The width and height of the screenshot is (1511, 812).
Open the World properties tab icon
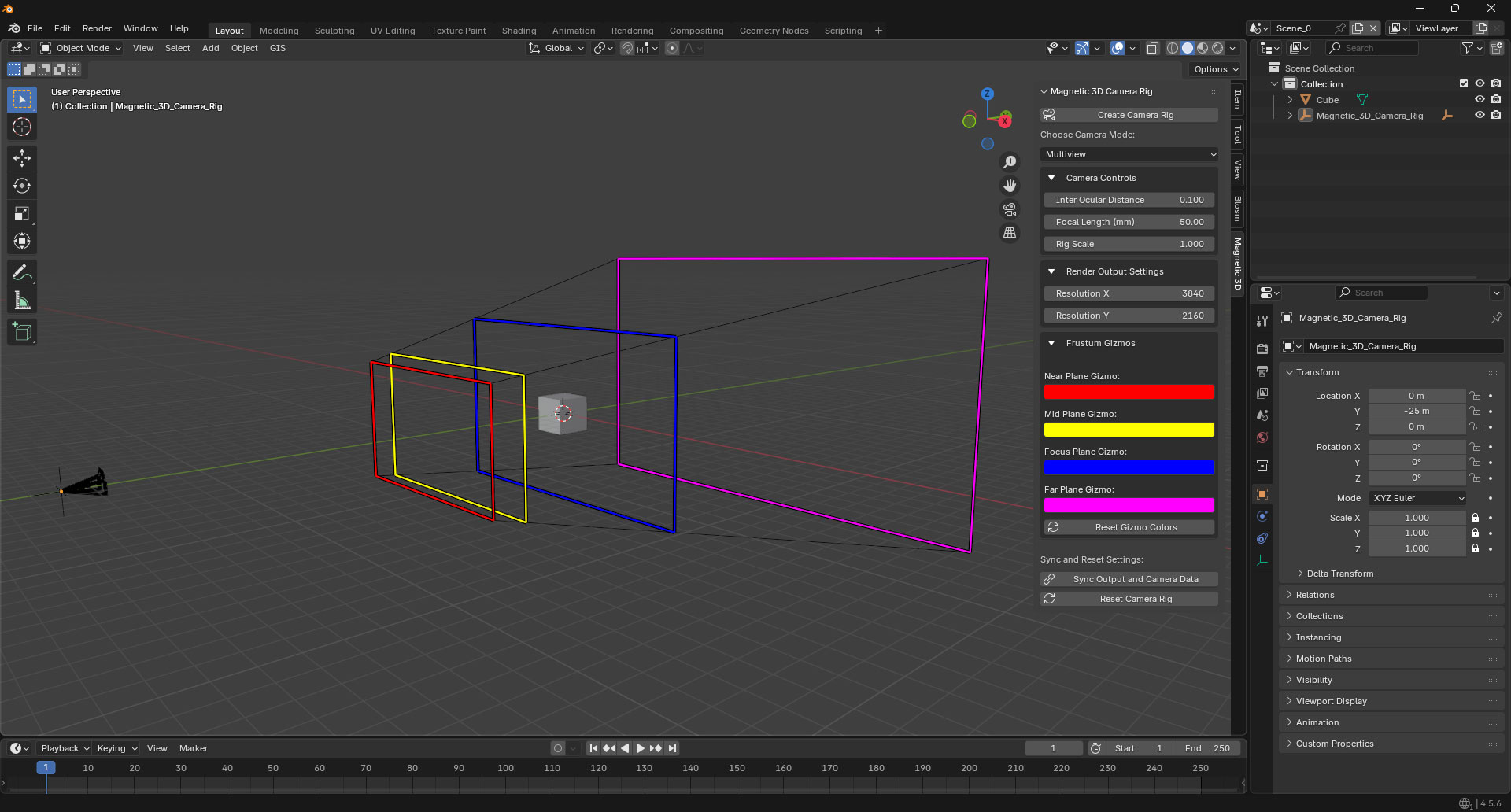[1262, 437]
